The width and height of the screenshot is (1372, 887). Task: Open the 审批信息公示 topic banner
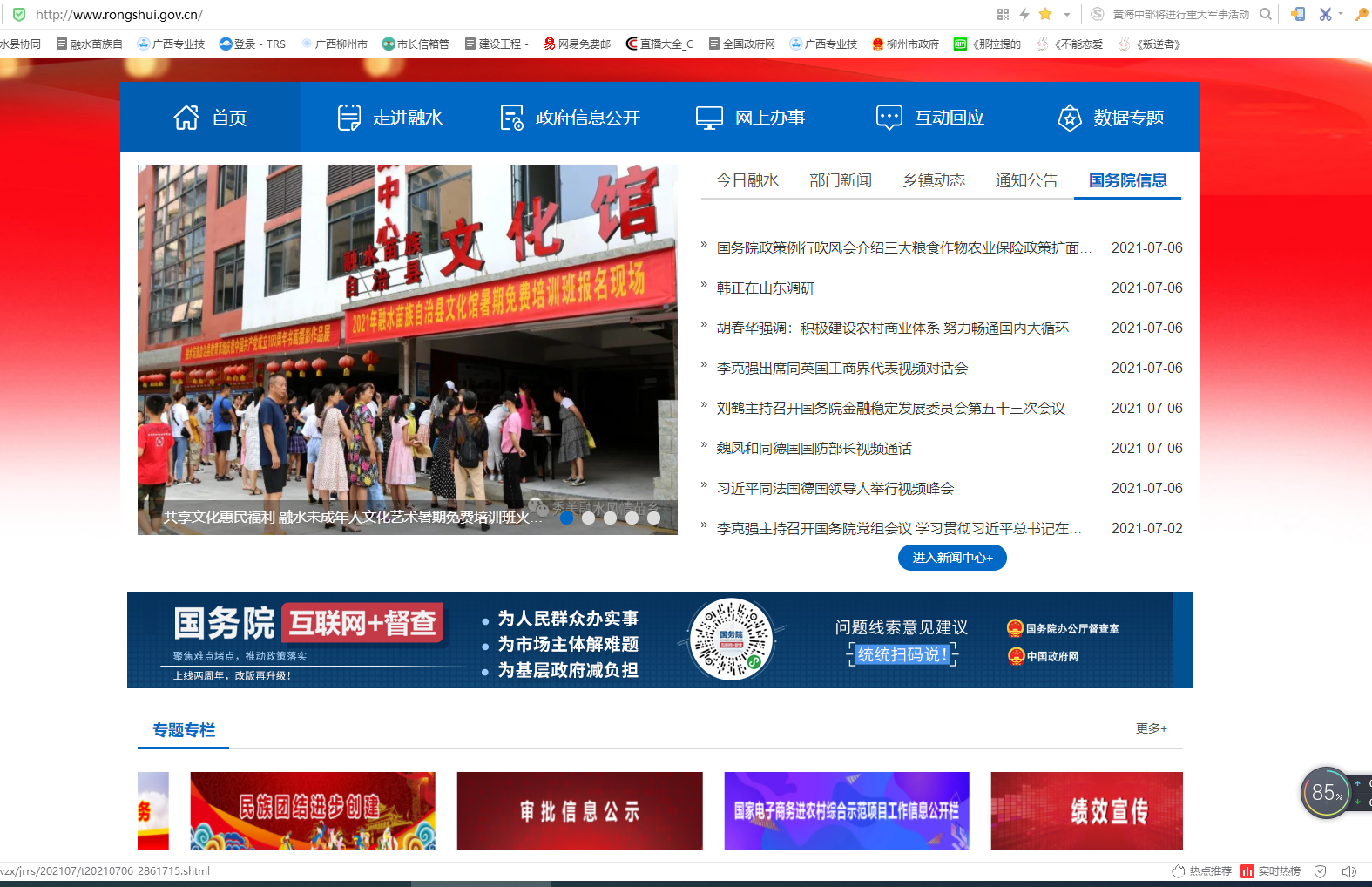(x=579, y=810)
